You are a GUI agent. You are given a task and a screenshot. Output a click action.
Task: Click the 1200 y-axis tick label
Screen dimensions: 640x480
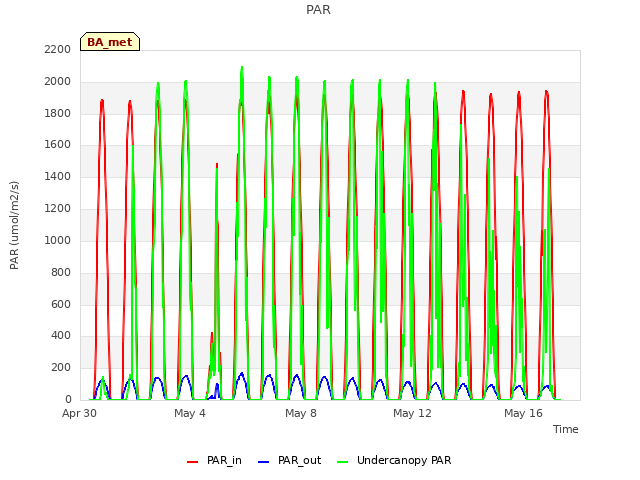pyautogui.click(x=58, y=208)
